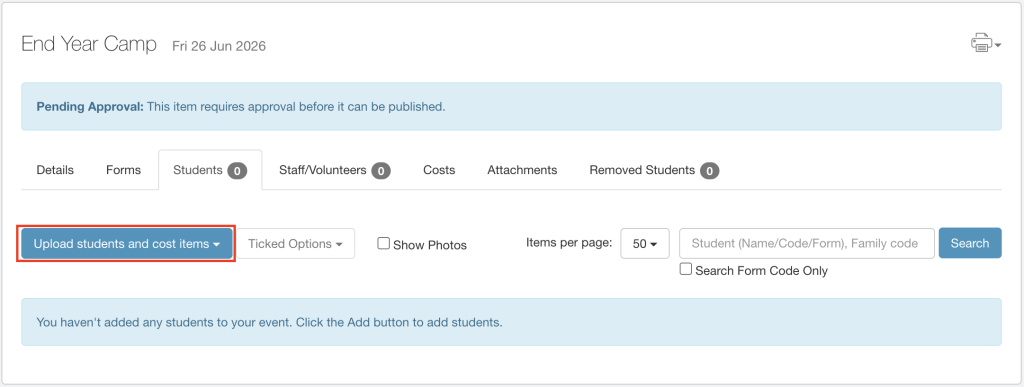Go to the Costs tab
The height and width of the screenshot is (387, 1024).
[x=439, y=170]
